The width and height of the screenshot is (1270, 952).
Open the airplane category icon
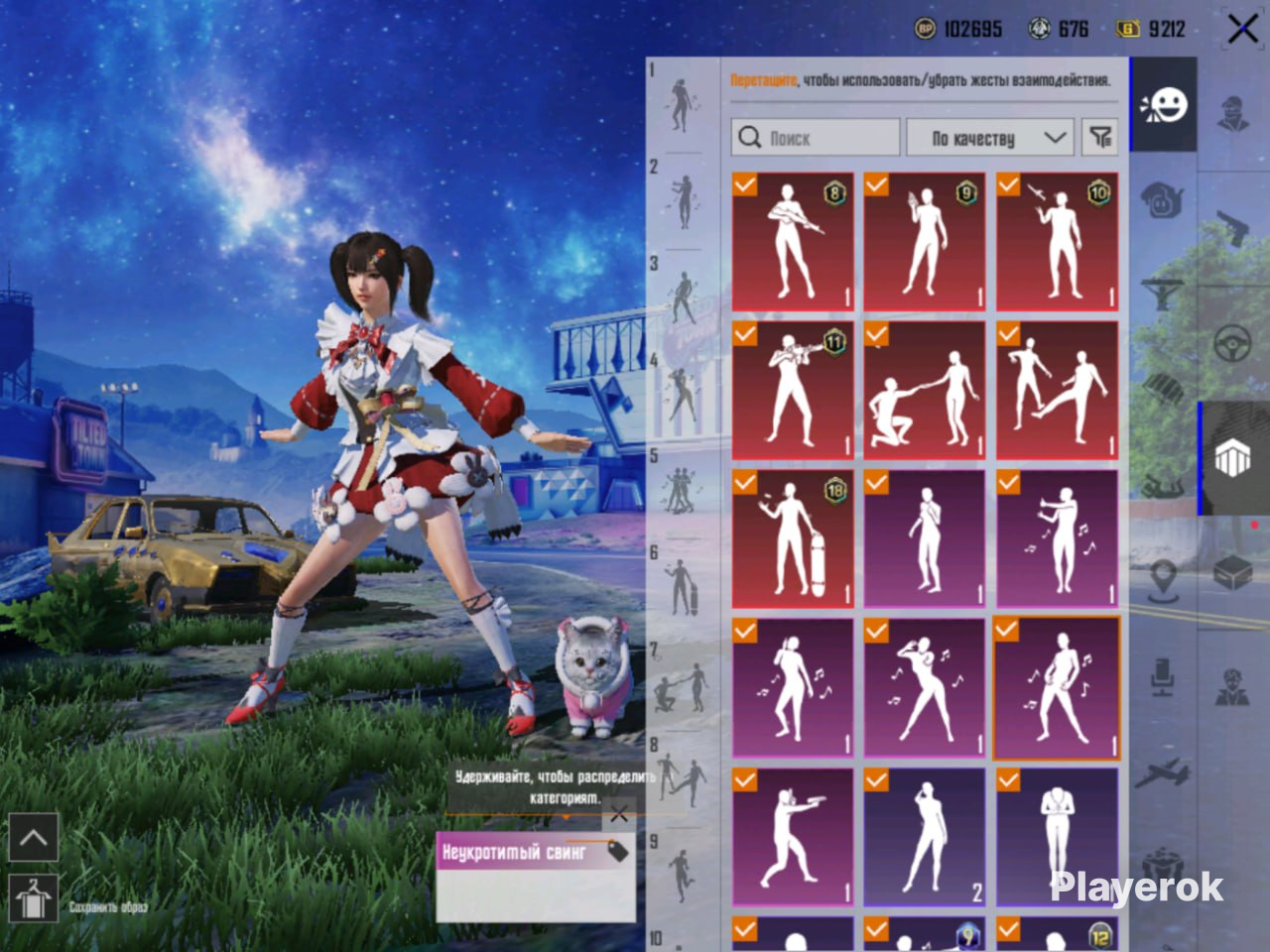click(x=1163, y=772)
